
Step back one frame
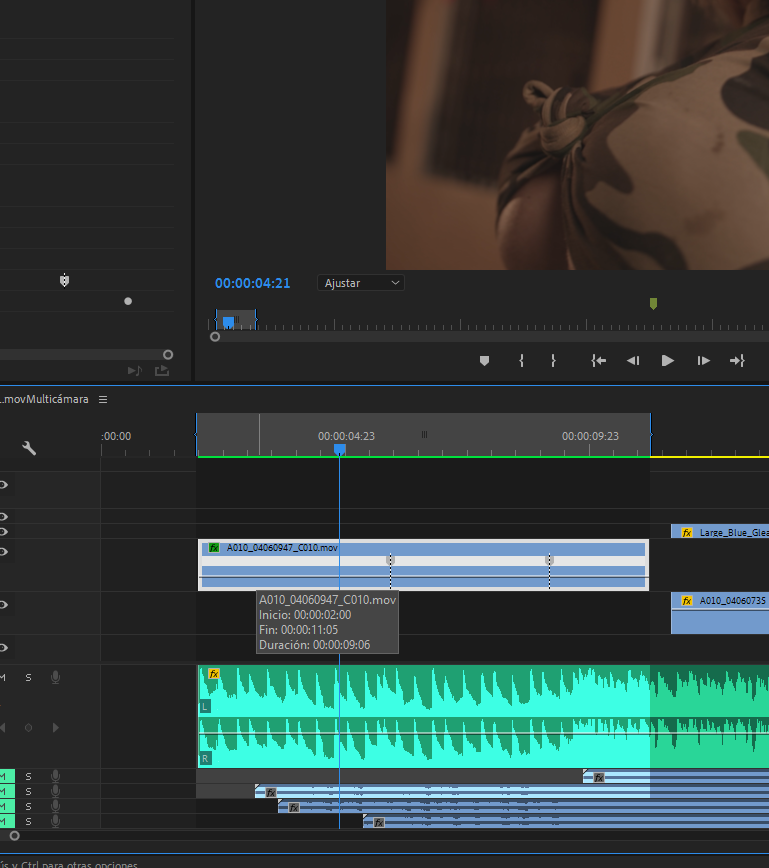click(633, 361)
